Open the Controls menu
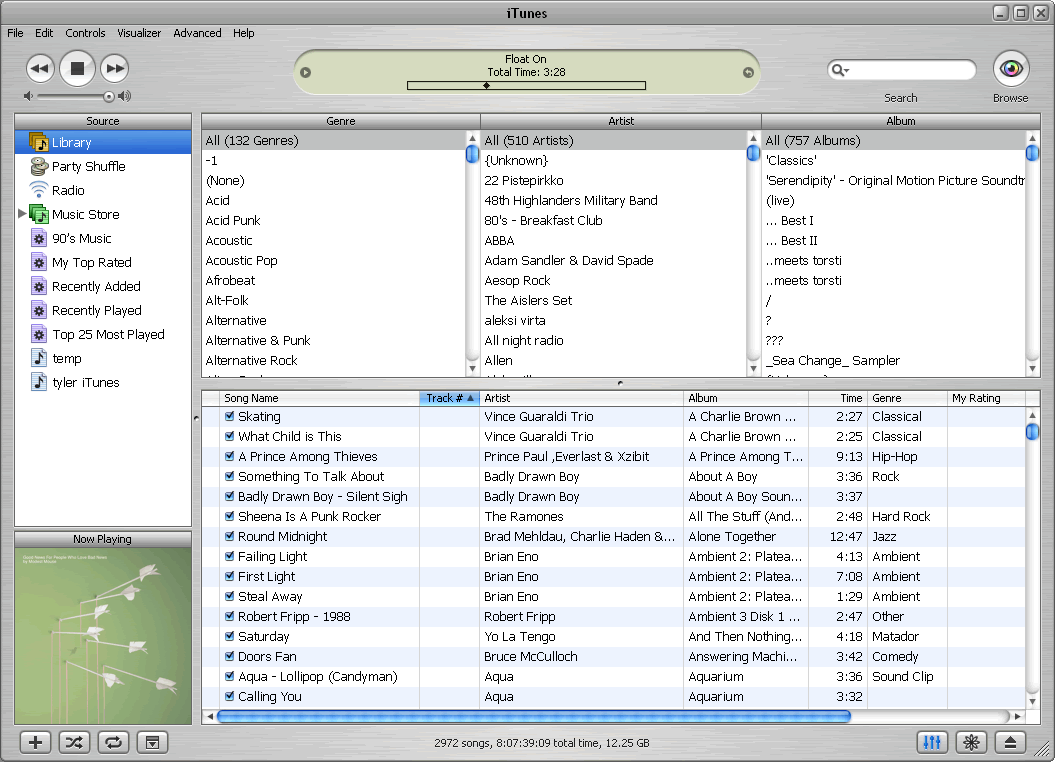 pyautogui.click(x=85, y=32)
